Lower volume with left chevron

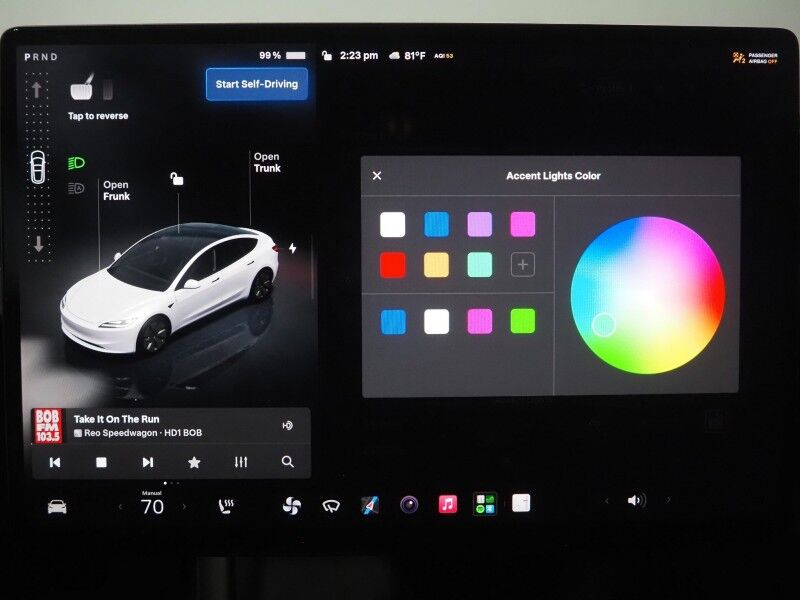607,501
